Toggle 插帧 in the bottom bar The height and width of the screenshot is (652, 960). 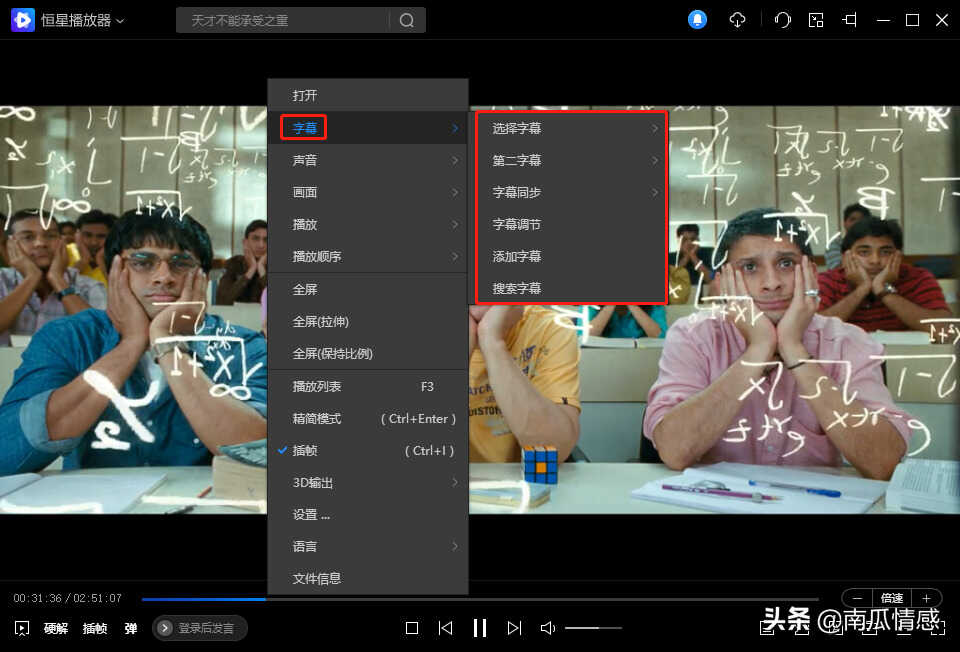tap(95, 628)
